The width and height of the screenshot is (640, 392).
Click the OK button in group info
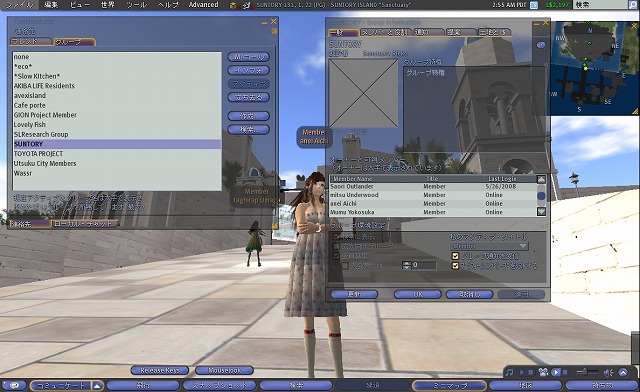click(x=418, y=294)
